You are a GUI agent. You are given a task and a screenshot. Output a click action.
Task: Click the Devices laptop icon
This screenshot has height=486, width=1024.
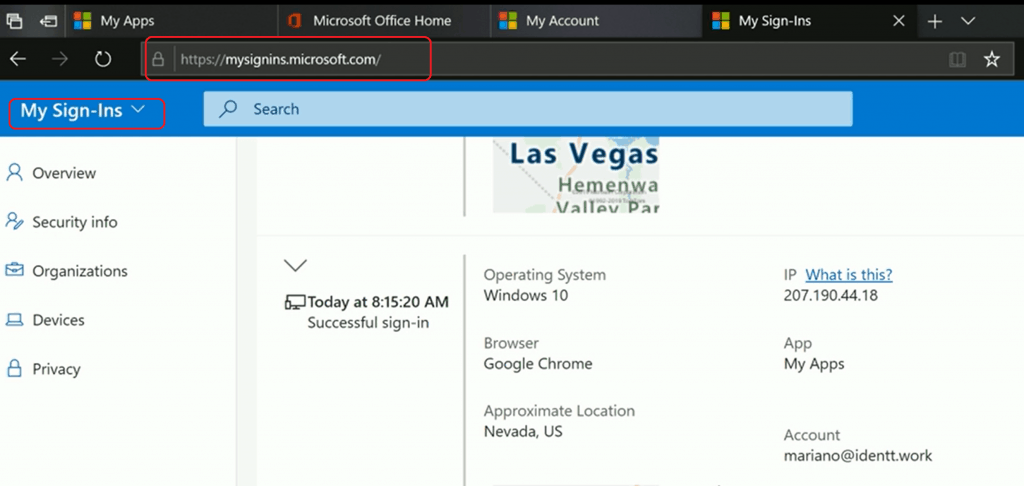click(14, 319)
